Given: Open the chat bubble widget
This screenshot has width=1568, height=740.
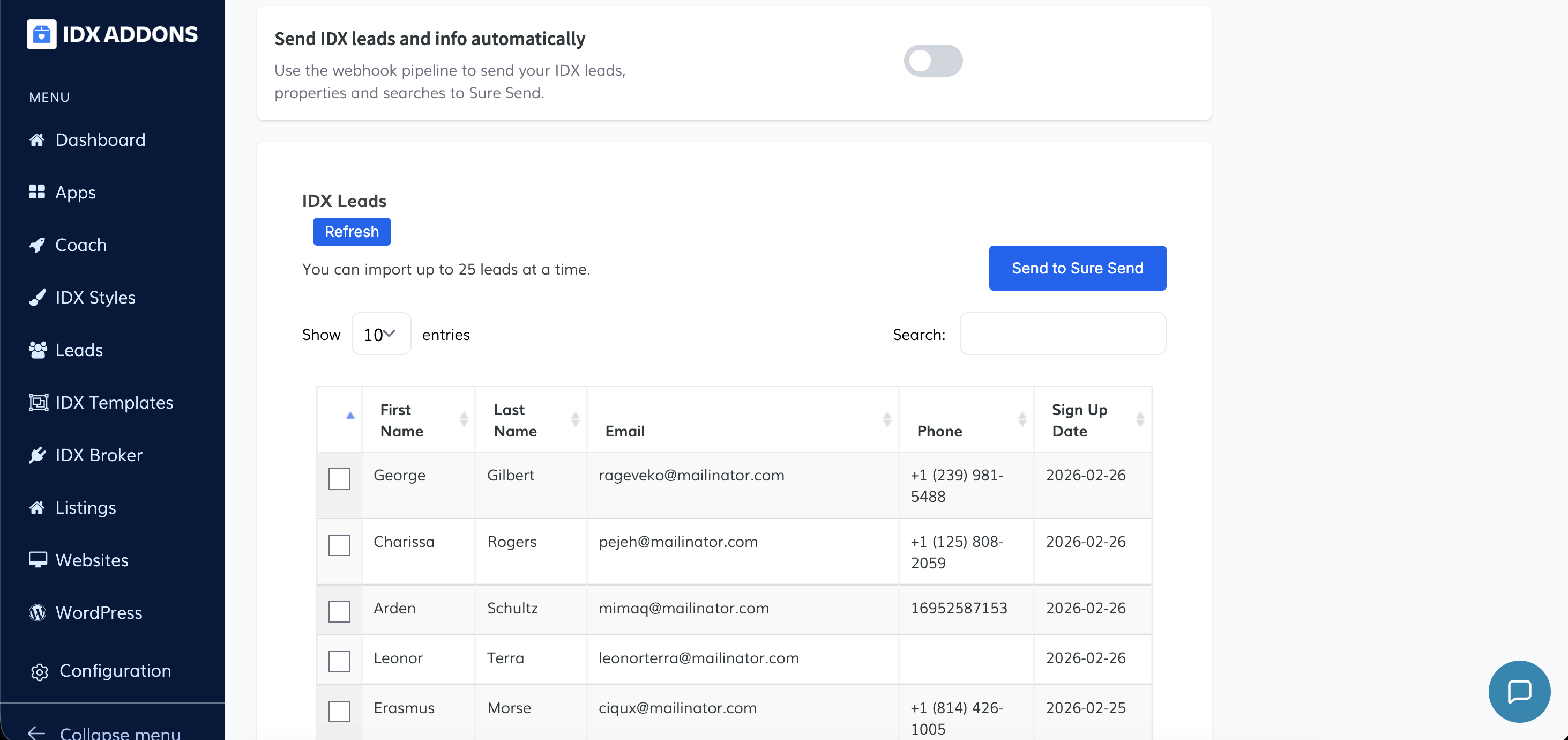Looking at the screenshot, I should pyautogui.click(x=1519, y=691).
